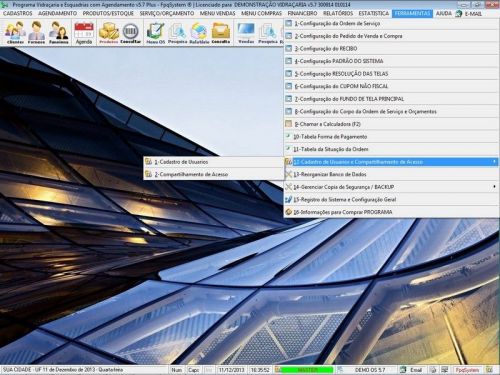Select 1-Configuração da Ordem de Serviço
Image resolution: width=500 pixels, height=375 pixels.
click(x=391, y=24)
